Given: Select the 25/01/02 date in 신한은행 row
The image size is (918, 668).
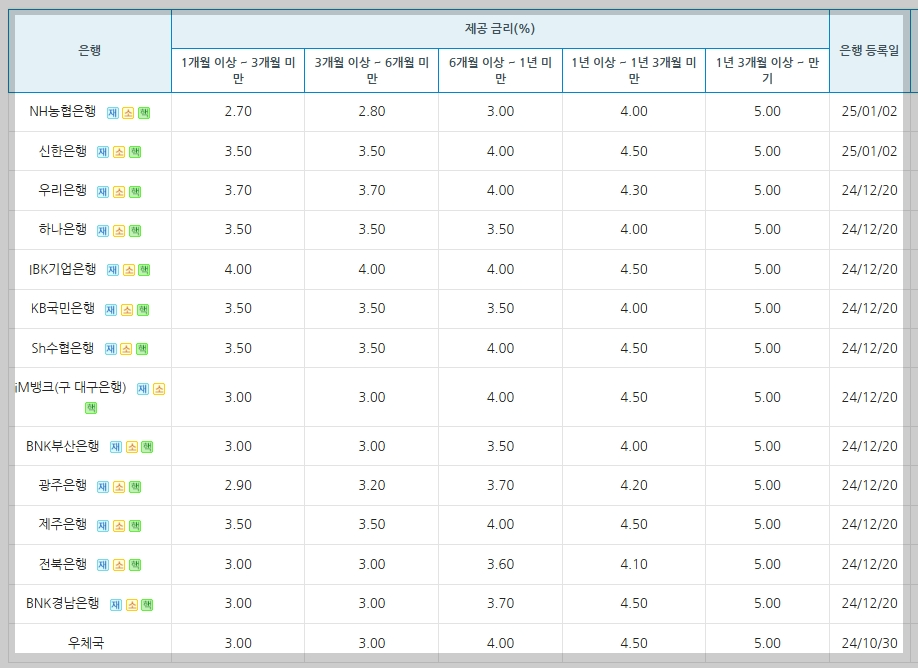Looking at the screenshot, I should [x=869, y=151].
